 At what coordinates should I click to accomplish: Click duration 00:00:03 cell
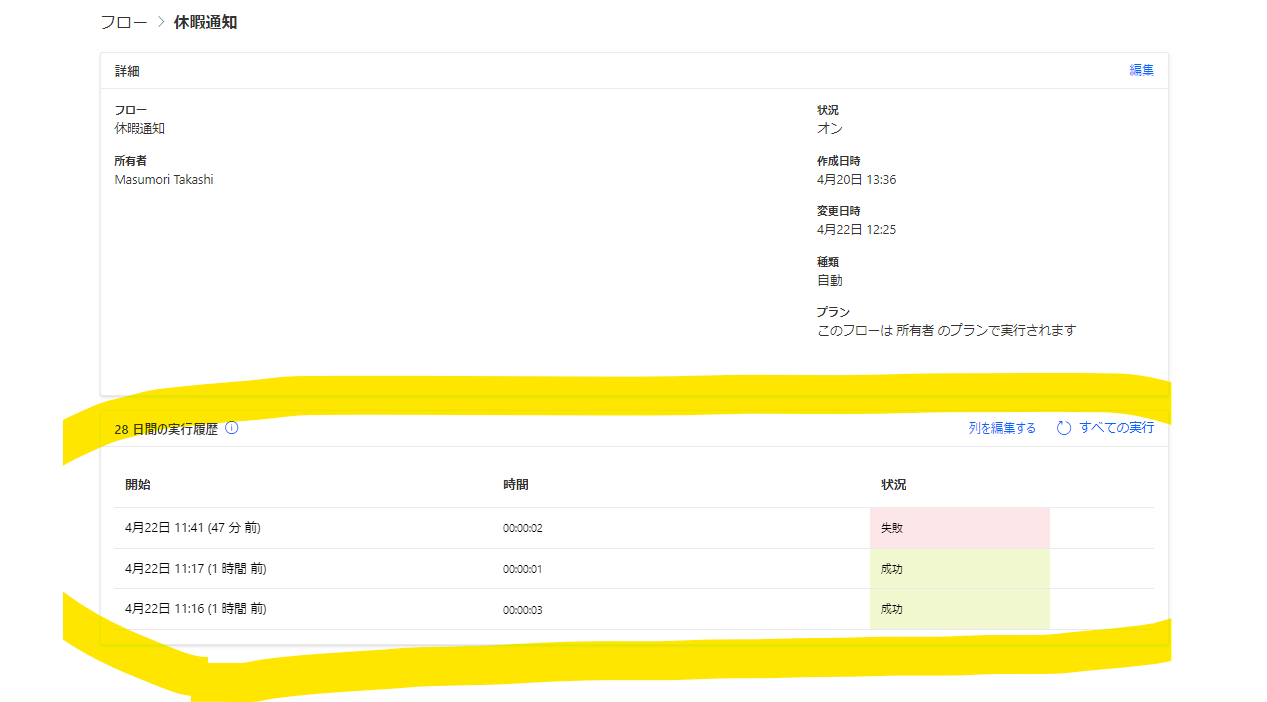click(x=523, y=610)
